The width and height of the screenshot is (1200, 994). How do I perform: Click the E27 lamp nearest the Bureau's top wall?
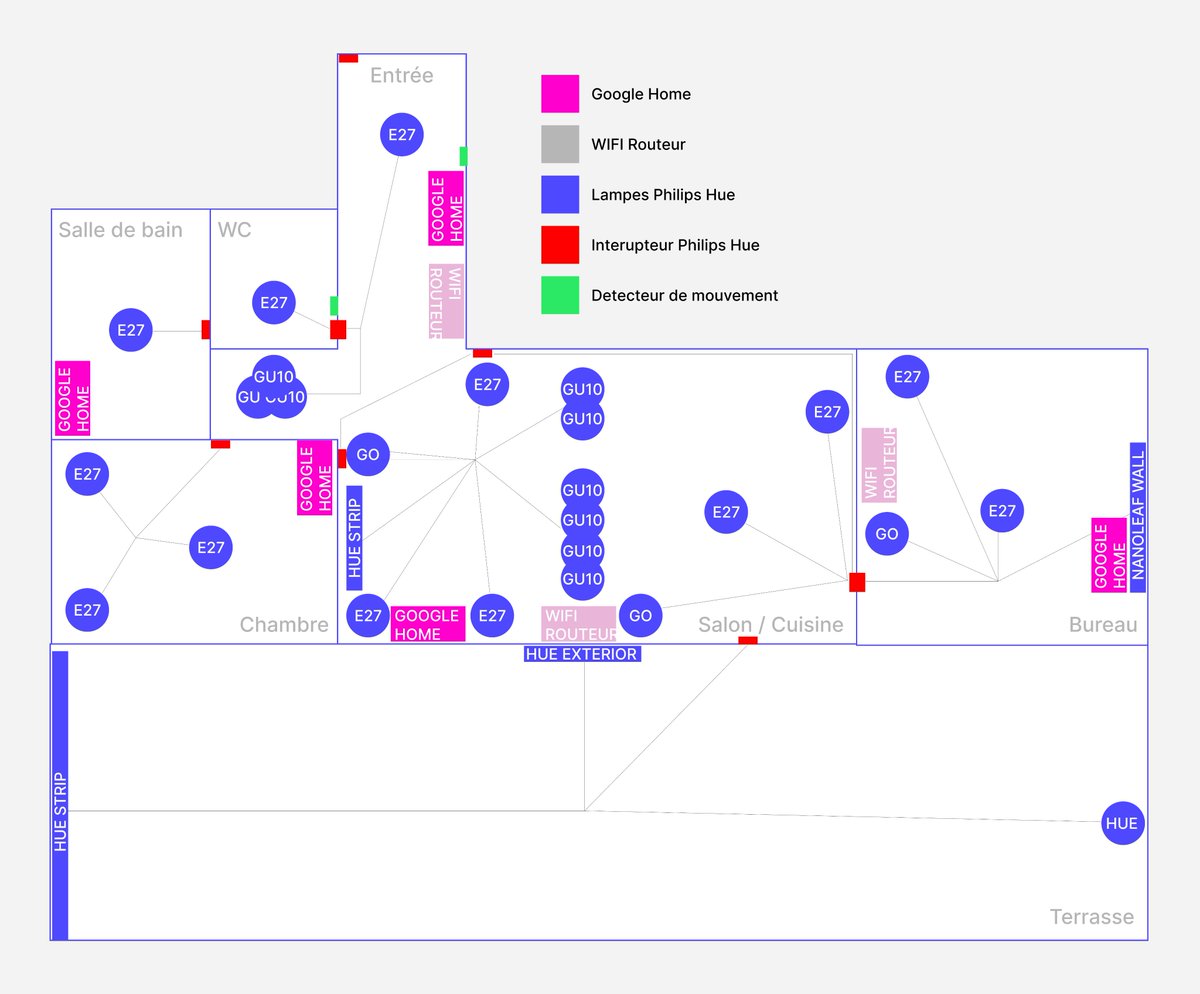tap(907, 376)
